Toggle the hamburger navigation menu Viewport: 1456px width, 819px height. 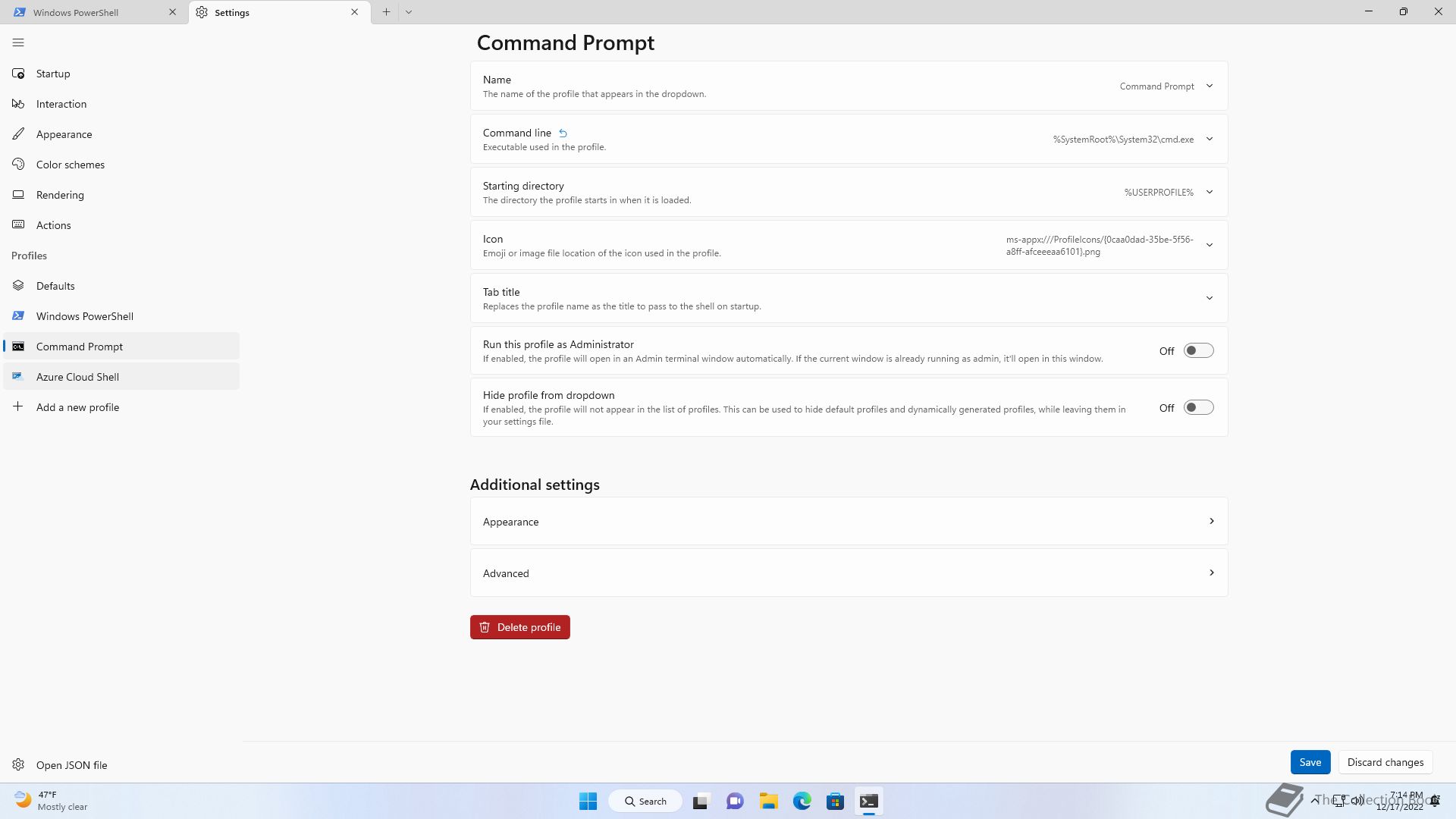(x=18, y=42)
